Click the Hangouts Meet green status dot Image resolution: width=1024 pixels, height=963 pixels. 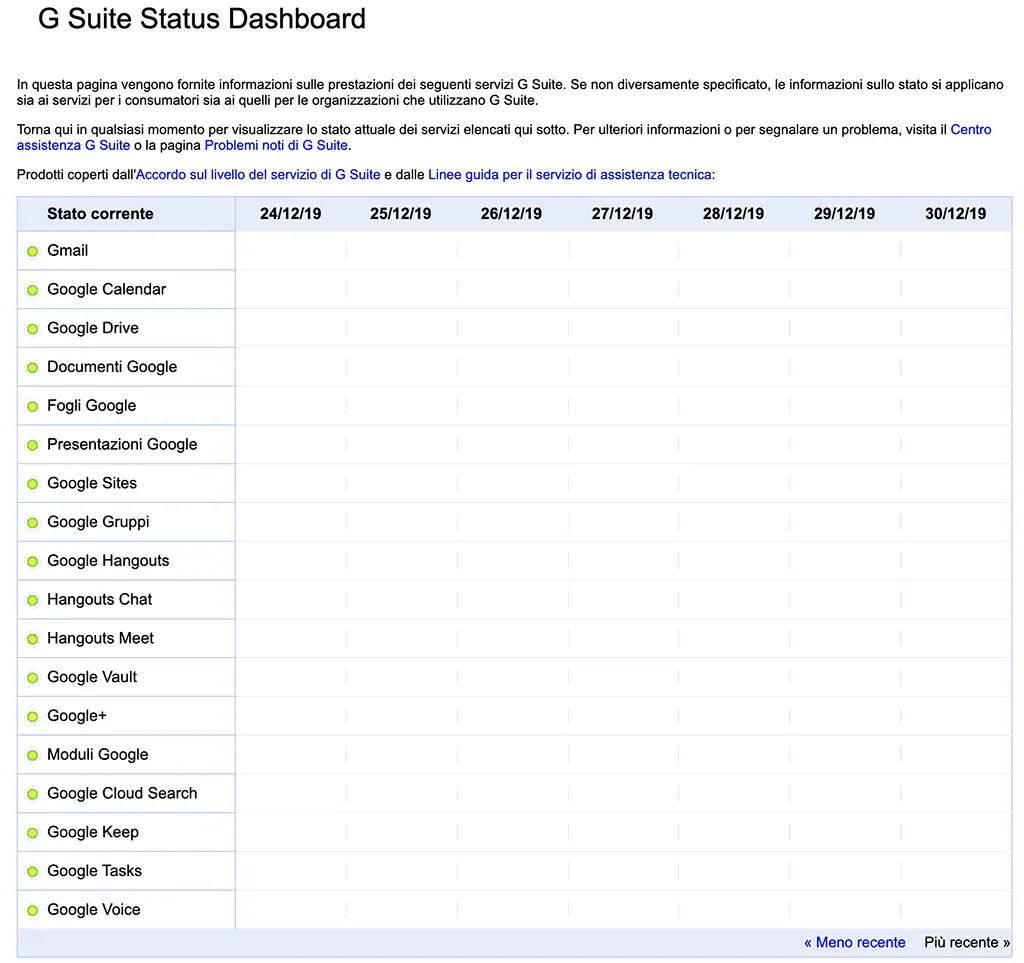point(32,639)
